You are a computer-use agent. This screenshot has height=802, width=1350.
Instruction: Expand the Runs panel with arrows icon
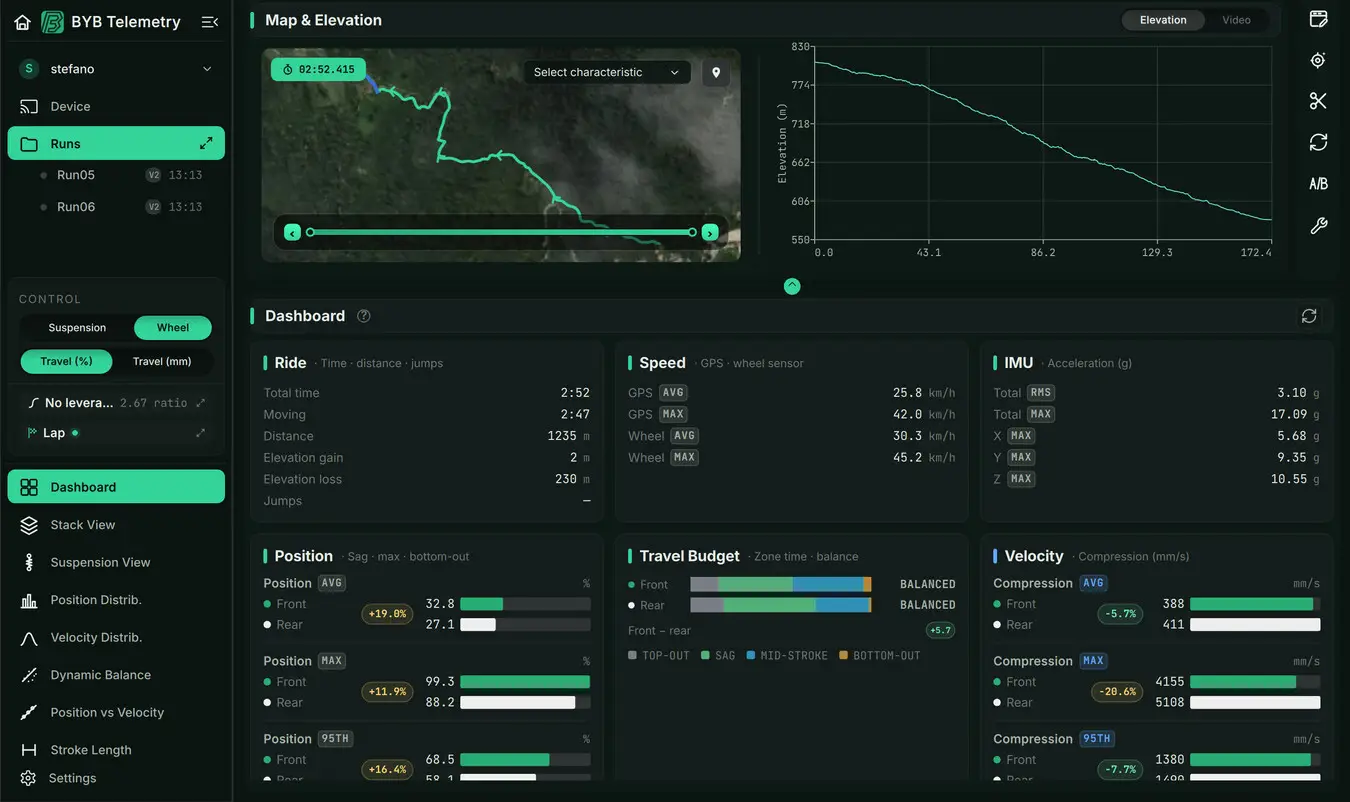(x=206, y=143)
